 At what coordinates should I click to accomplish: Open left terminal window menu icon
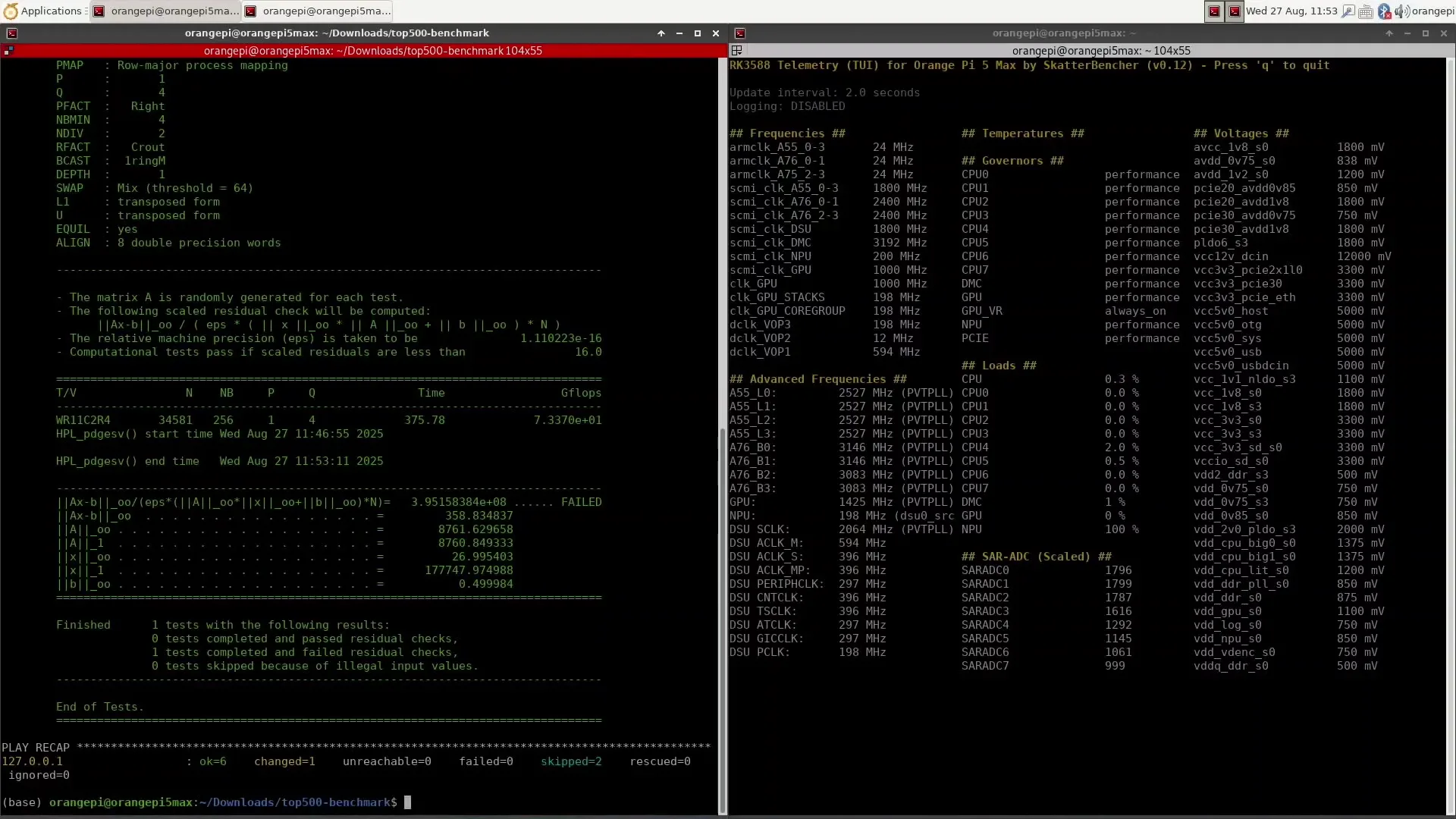(12, 33)
